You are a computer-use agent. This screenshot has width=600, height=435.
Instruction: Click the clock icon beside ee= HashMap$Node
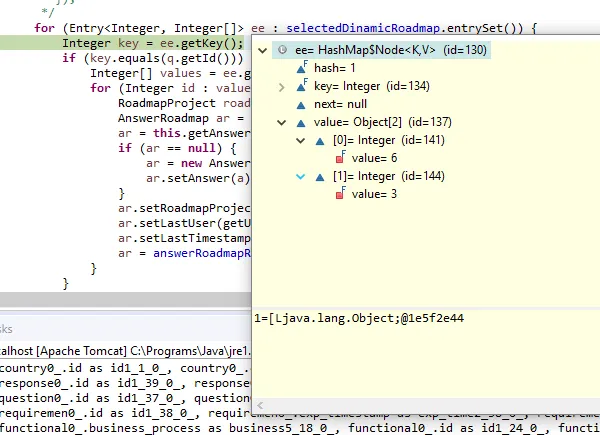click(282, 50)
